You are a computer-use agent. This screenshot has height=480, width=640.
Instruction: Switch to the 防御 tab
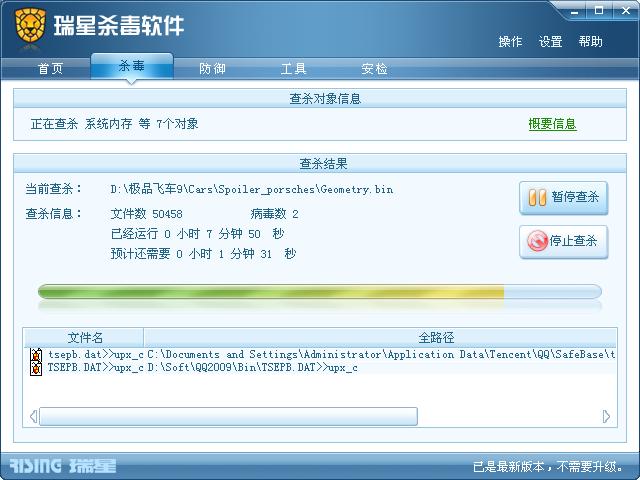click(212, 68)
